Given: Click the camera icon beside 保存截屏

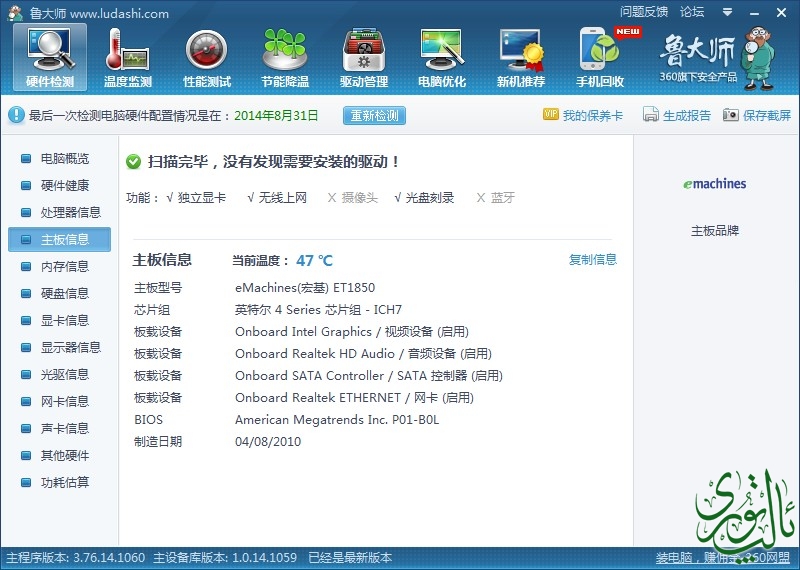Looking at the screenshot, I should click(731, 115).
